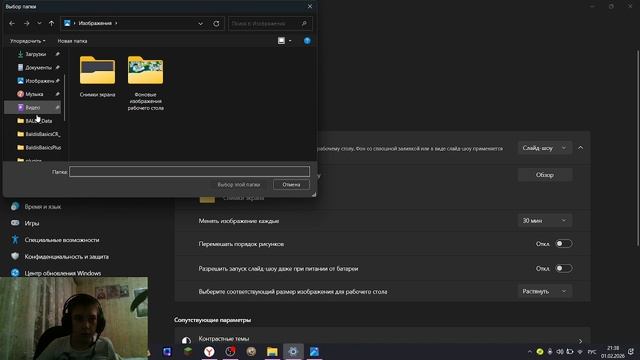Click Отмена to cancel folder selection
The height and width of the screenshot is (360, 640).
[x=291, y=184]
